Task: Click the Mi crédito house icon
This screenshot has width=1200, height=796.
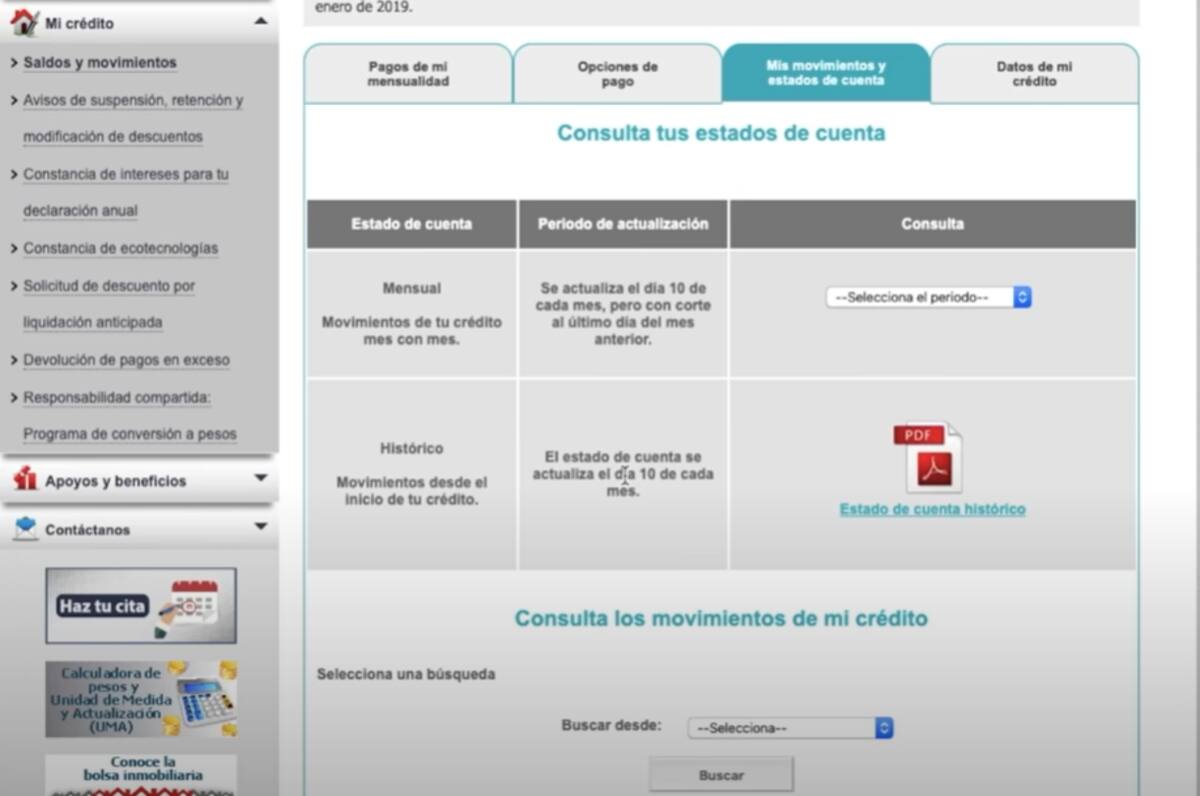Action: [x=24, y=22]
